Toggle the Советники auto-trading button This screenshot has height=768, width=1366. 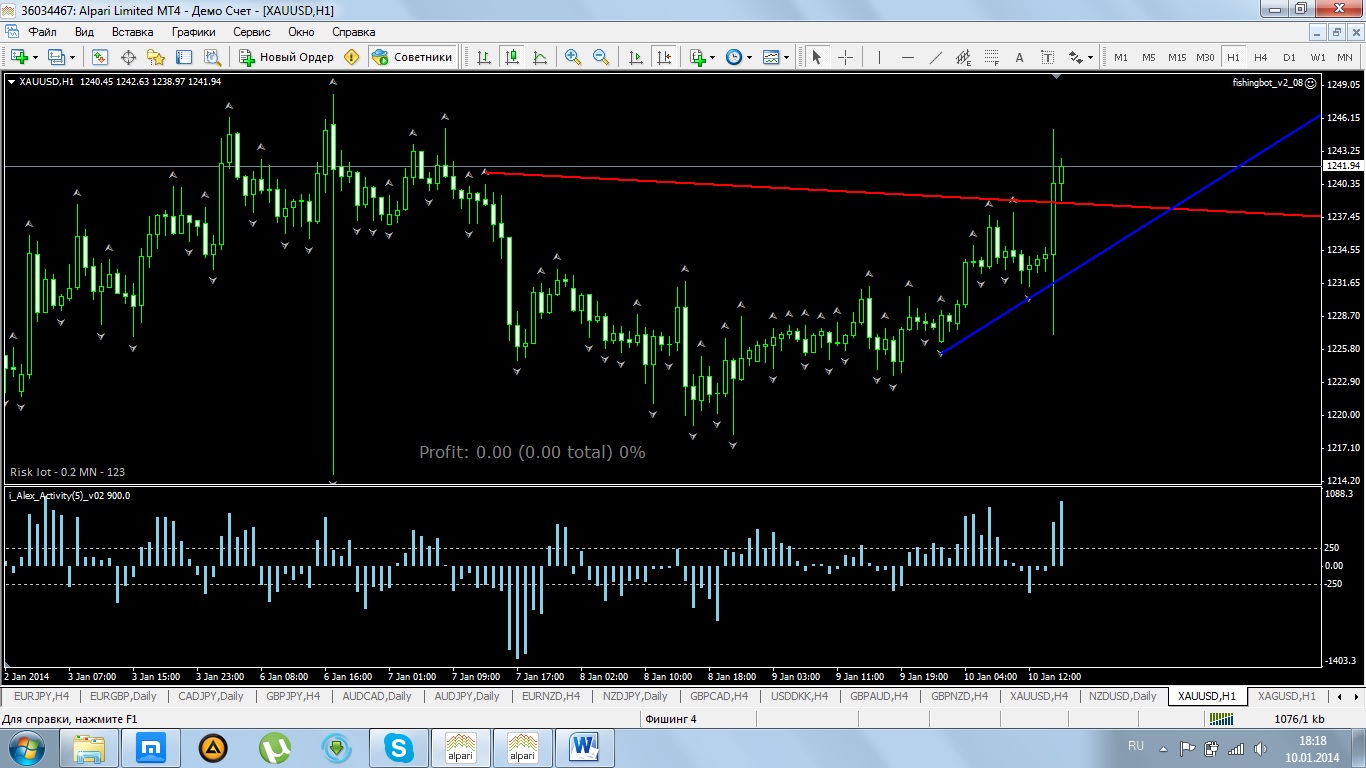click(x=412, y=57)
